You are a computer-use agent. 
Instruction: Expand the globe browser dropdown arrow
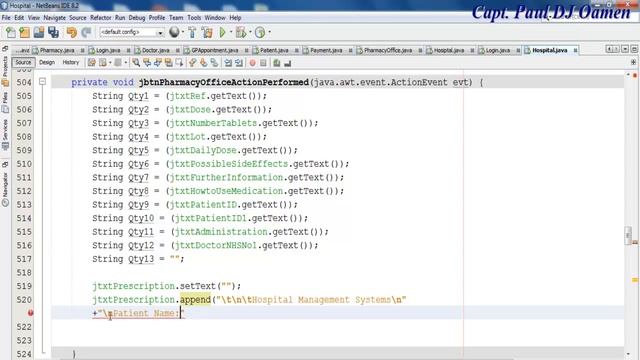pyautogui.click(x=183, y=32)
